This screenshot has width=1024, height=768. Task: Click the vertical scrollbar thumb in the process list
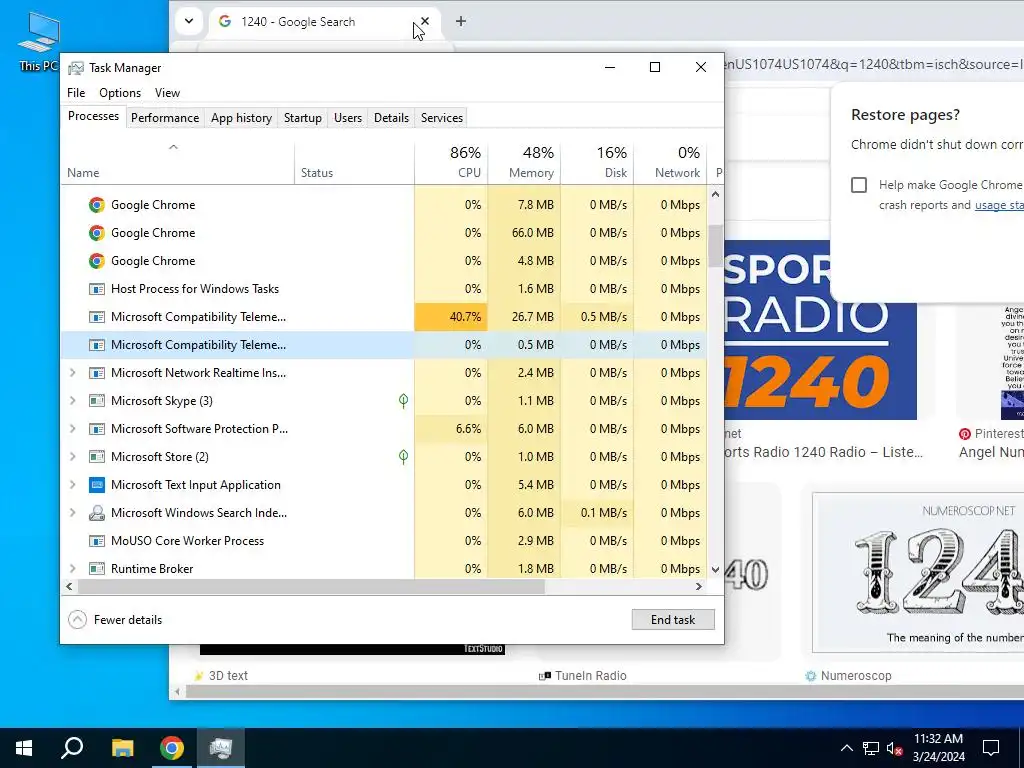pyautogui.click(x=715, y=246)
